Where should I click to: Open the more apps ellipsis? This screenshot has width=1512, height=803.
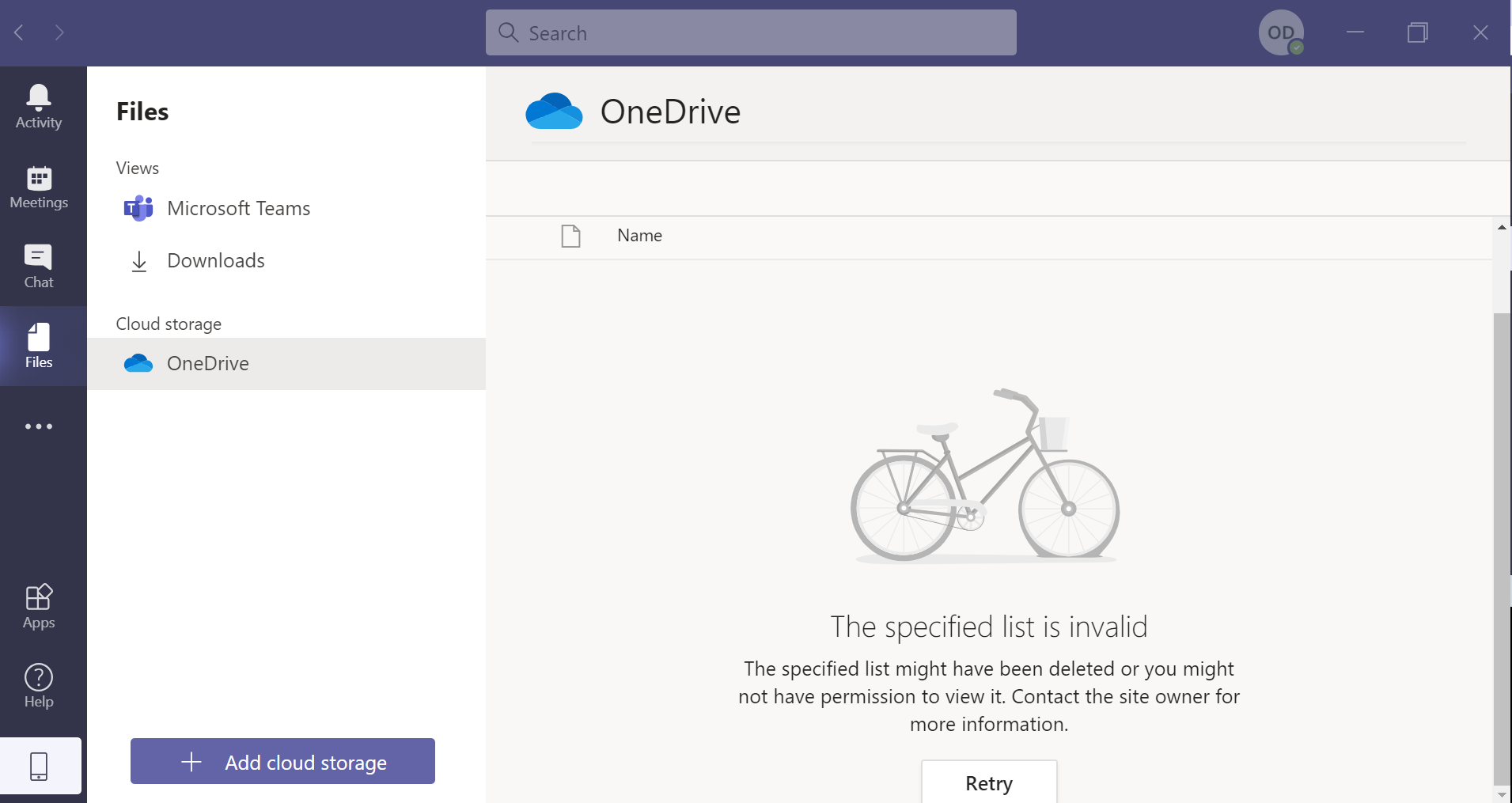pyautogui.click(x=39, y=426)
